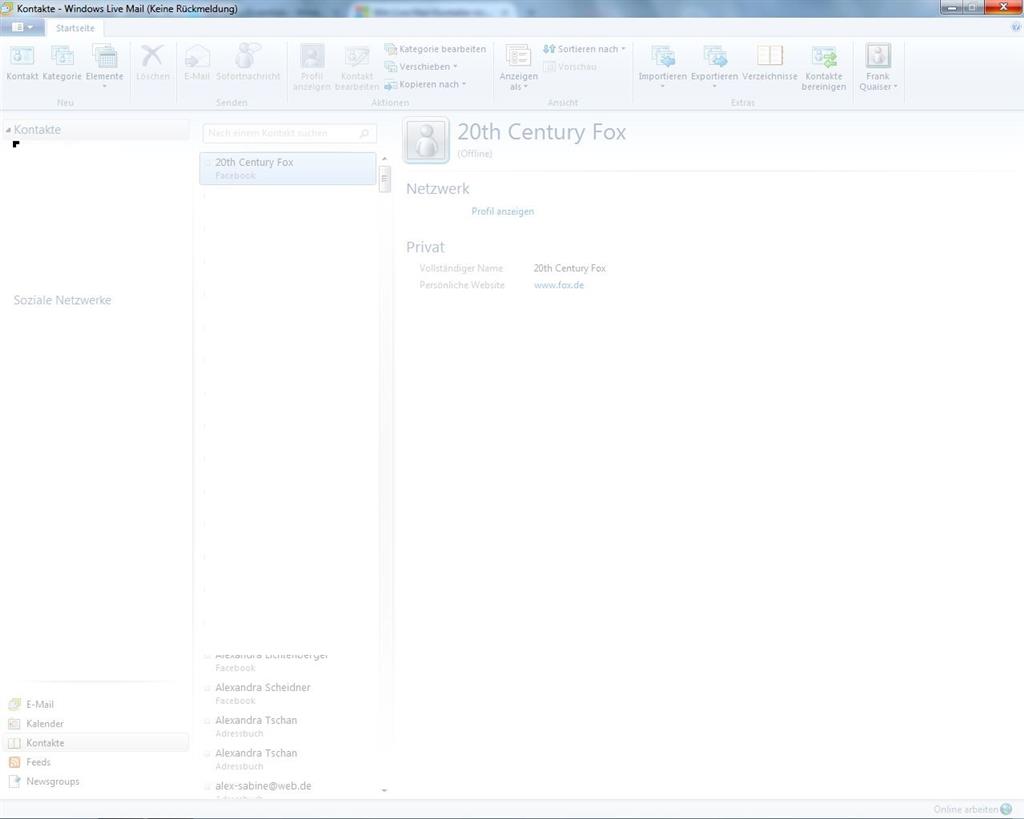The width and height of the screenshot is (1024, 819).
Task: Open the Verschieben dropdown
Action: (421, 67)
